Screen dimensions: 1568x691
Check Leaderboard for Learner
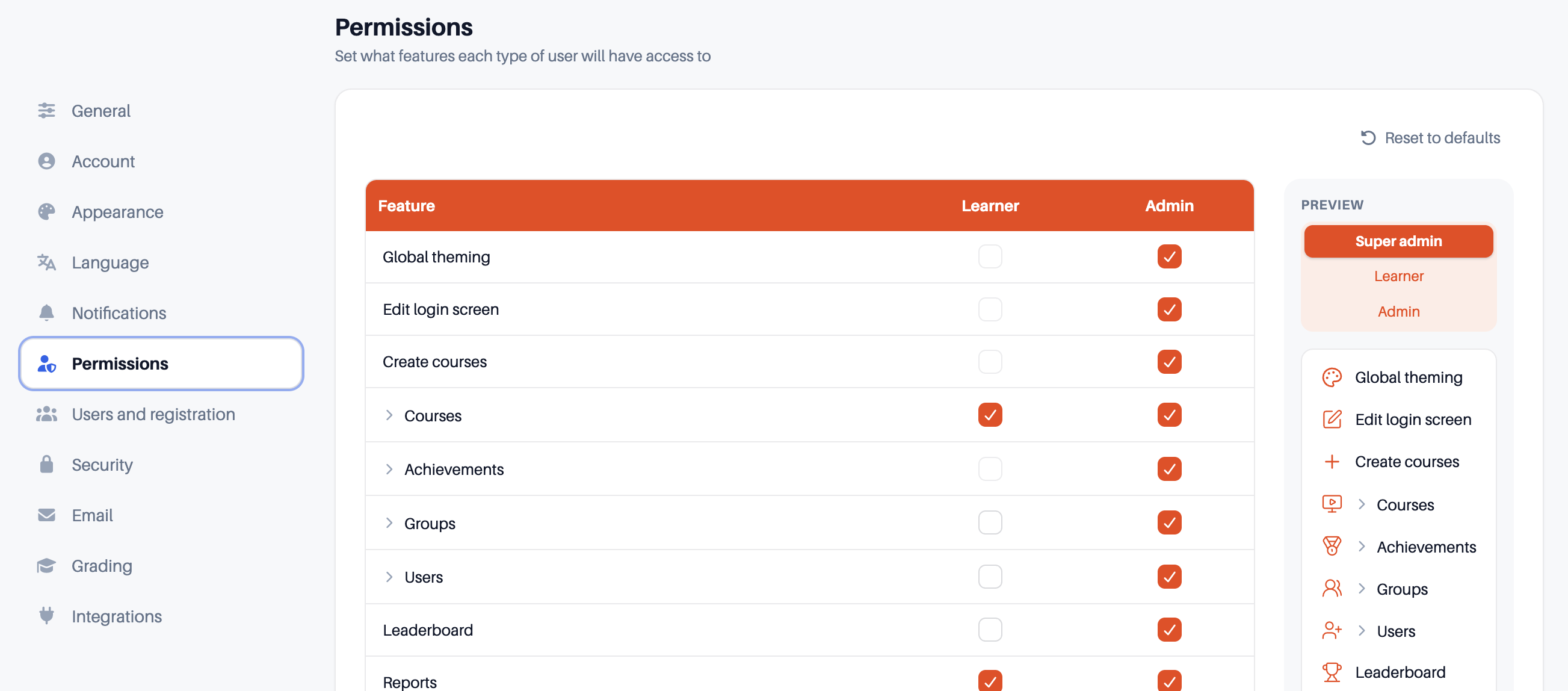click(x=990, y=630)
